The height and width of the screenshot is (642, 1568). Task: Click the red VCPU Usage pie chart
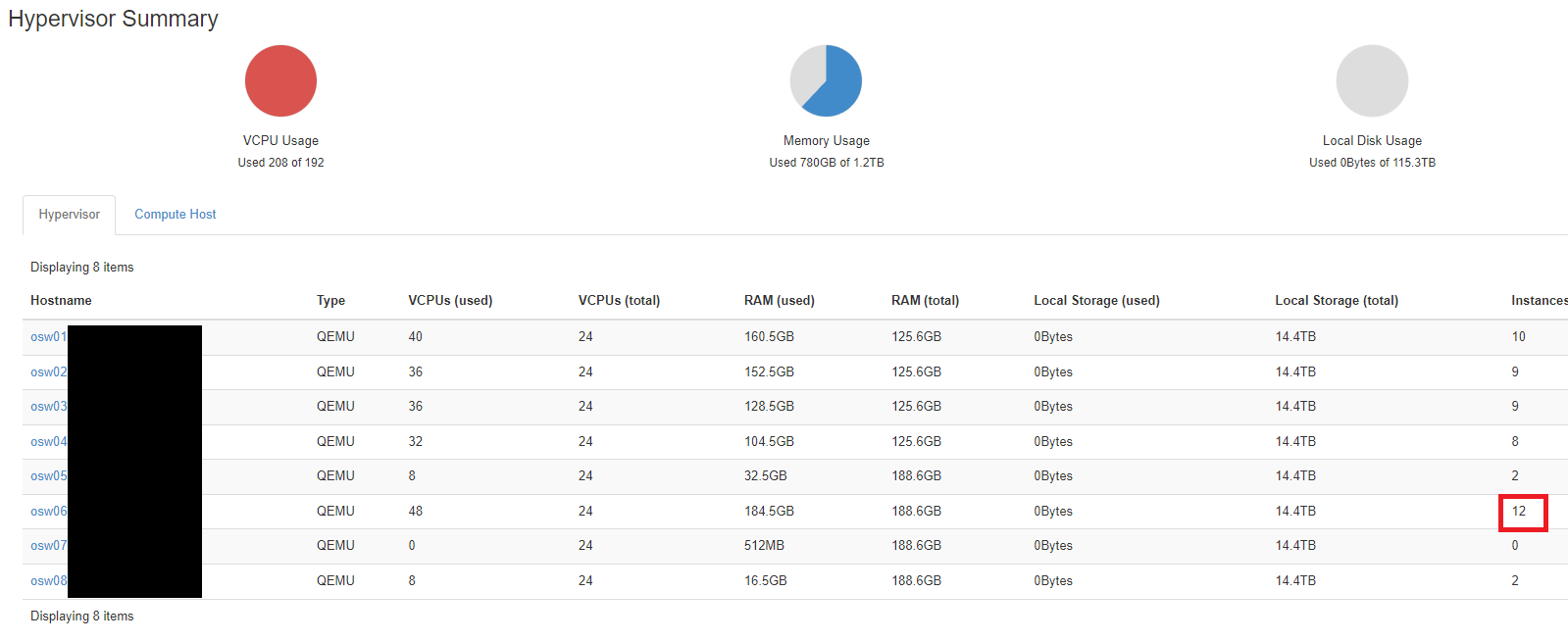coord(280,80)
